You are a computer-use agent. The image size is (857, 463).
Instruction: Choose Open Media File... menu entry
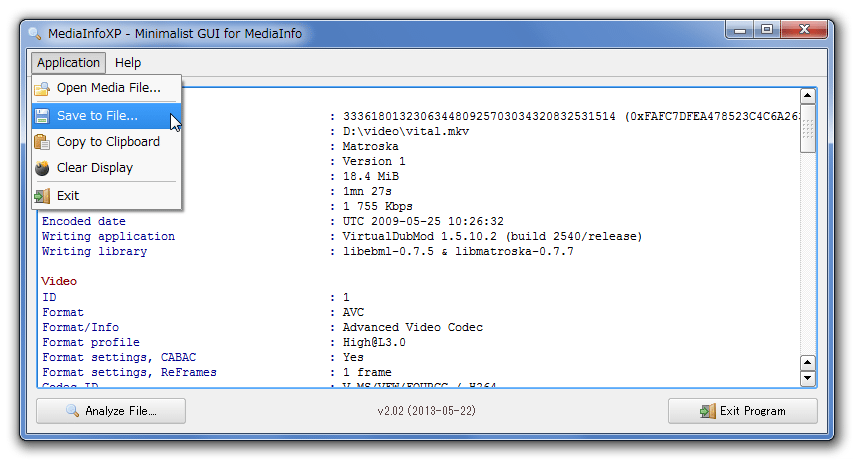pos(107,88)
